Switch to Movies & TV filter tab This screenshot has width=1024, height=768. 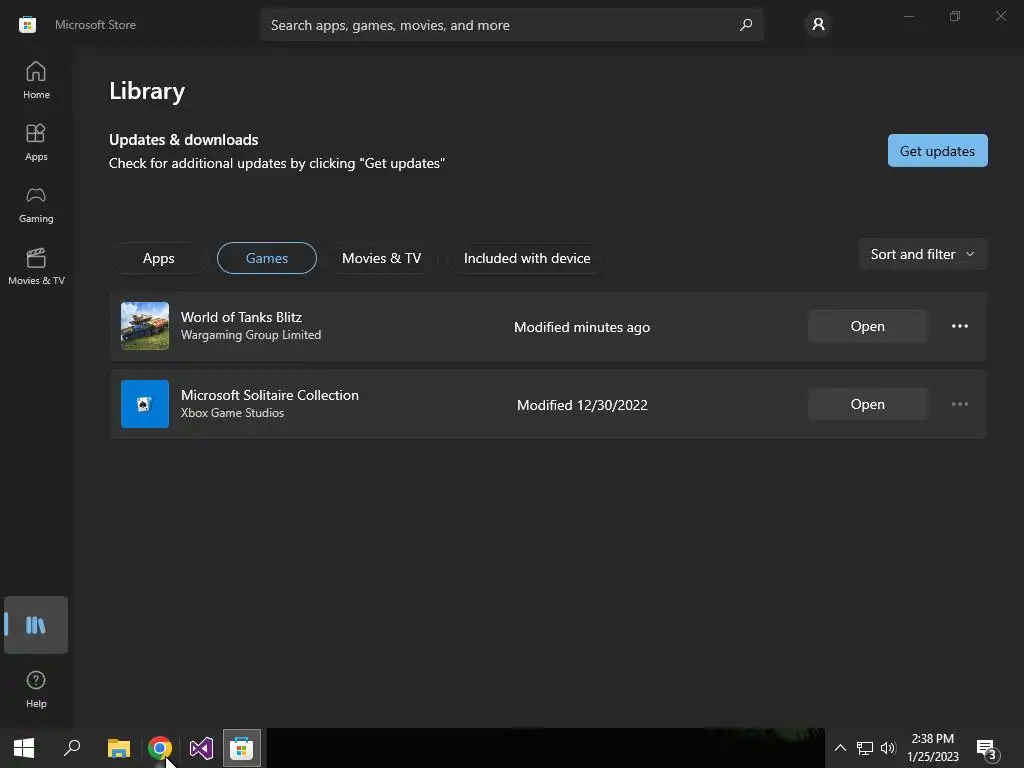(x=381, y=258)
